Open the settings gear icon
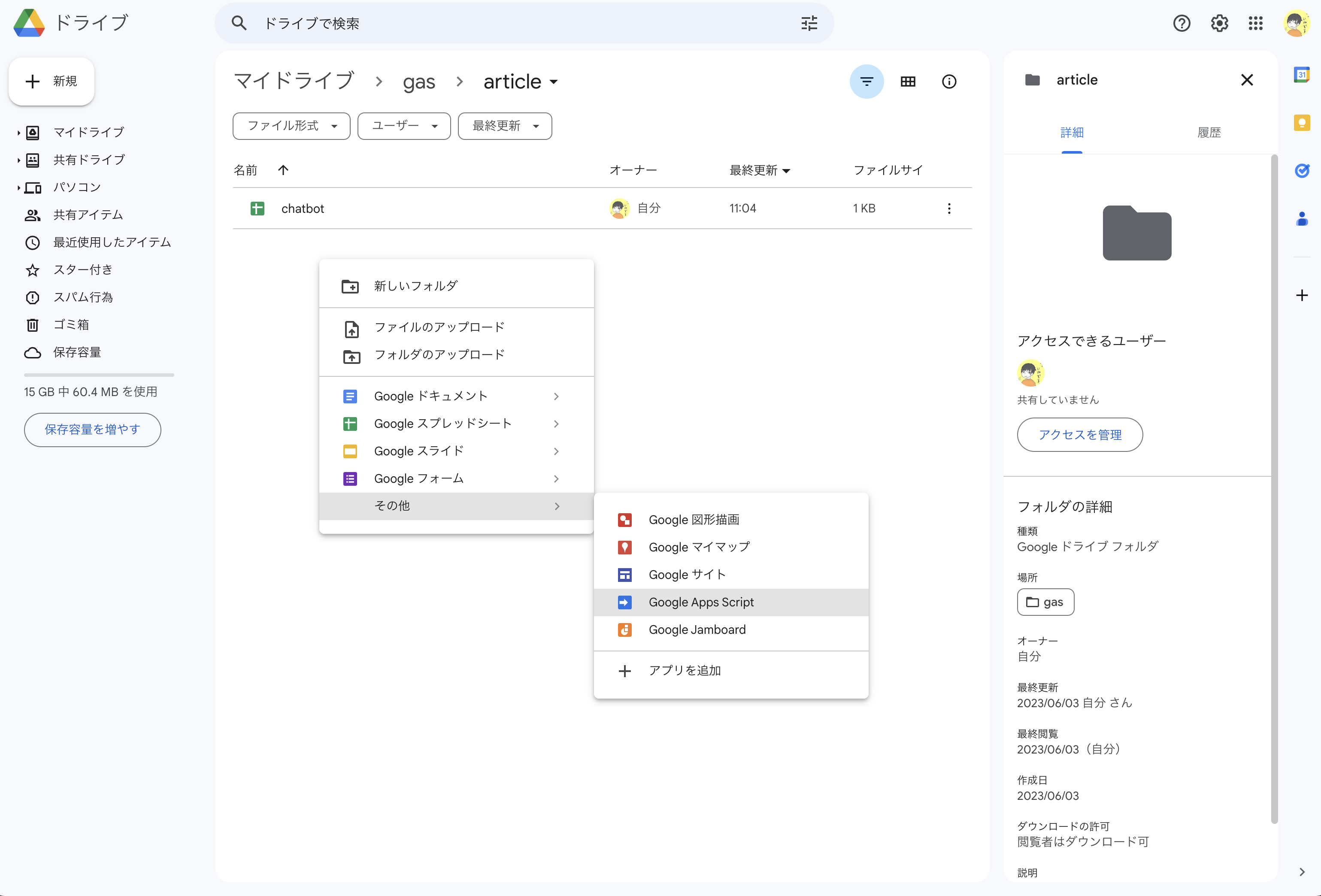1321x896 pixels. [1219, 23]
